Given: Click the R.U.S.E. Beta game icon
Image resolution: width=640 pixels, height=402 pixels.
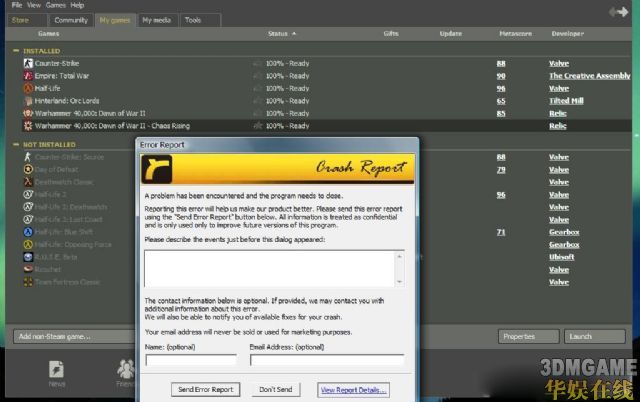Looking at the screenshot, I should (x=28, y=257).
